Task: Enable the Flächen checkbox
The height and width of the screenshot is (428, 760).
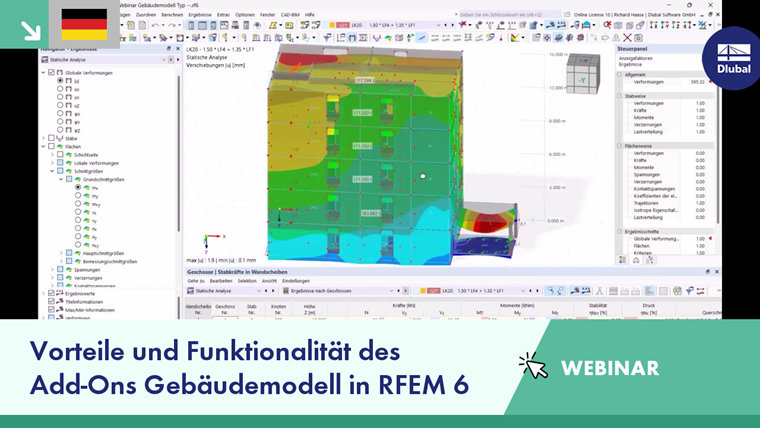Action: (x=51, y=146)
